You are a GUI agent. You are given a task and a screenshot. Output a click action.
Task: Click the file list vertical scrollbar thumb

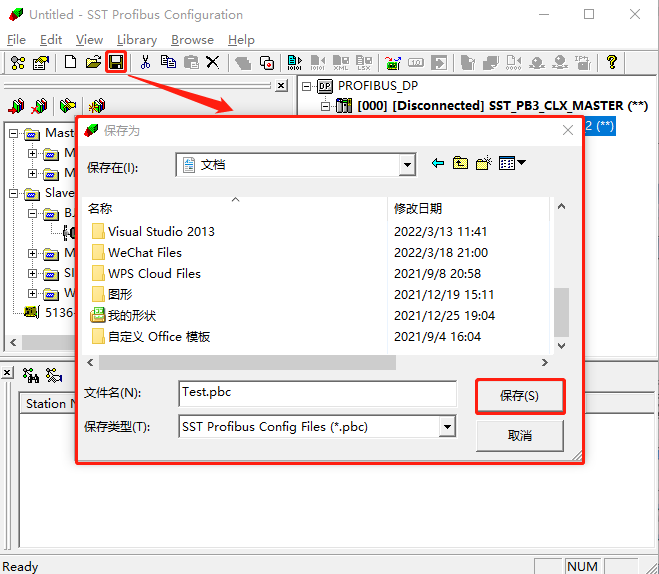(x=561, y=312)
